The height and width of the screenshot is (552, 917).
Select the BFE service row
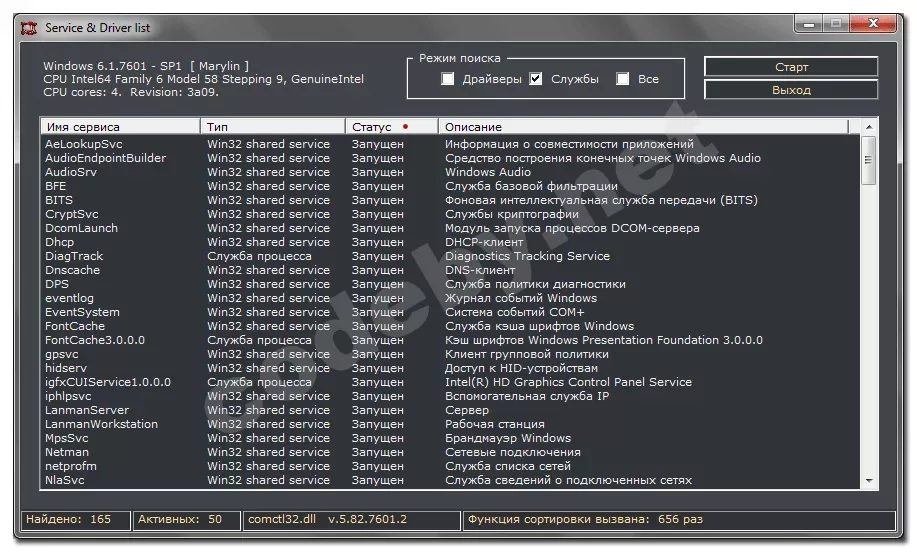click(450, 186)
